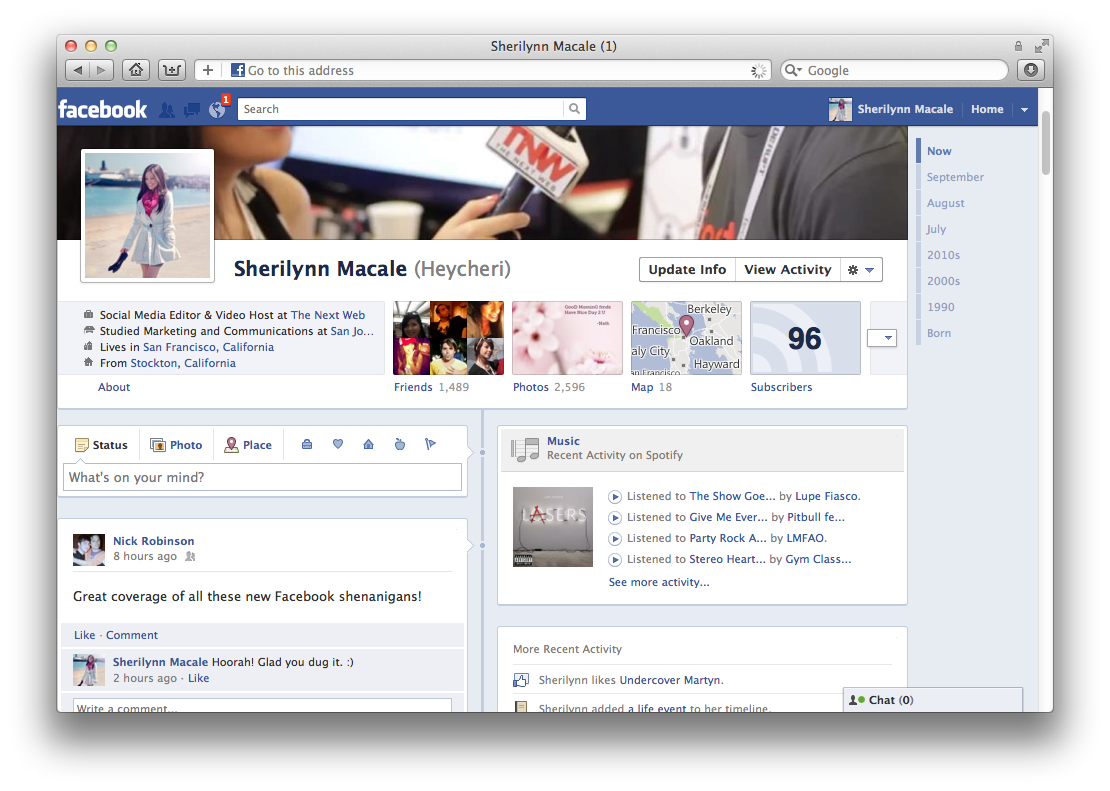Image resolution: width=1110 pixels, height=791 pixels.
Task: Click the house living life event icon
Action: tap(368, 444)
